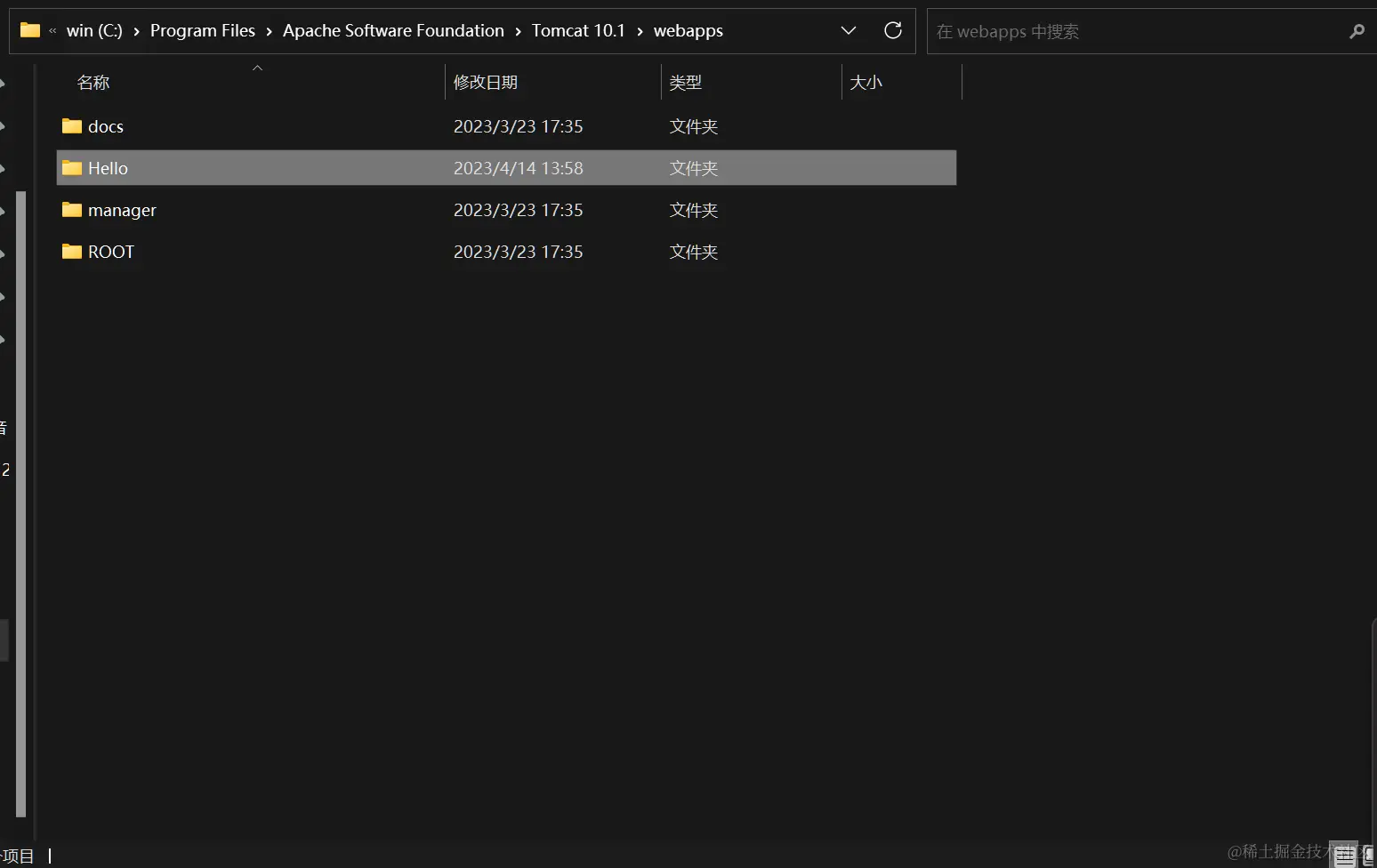Open the address bar history dropdown
1377x868 pixels.
coord(849,30)
